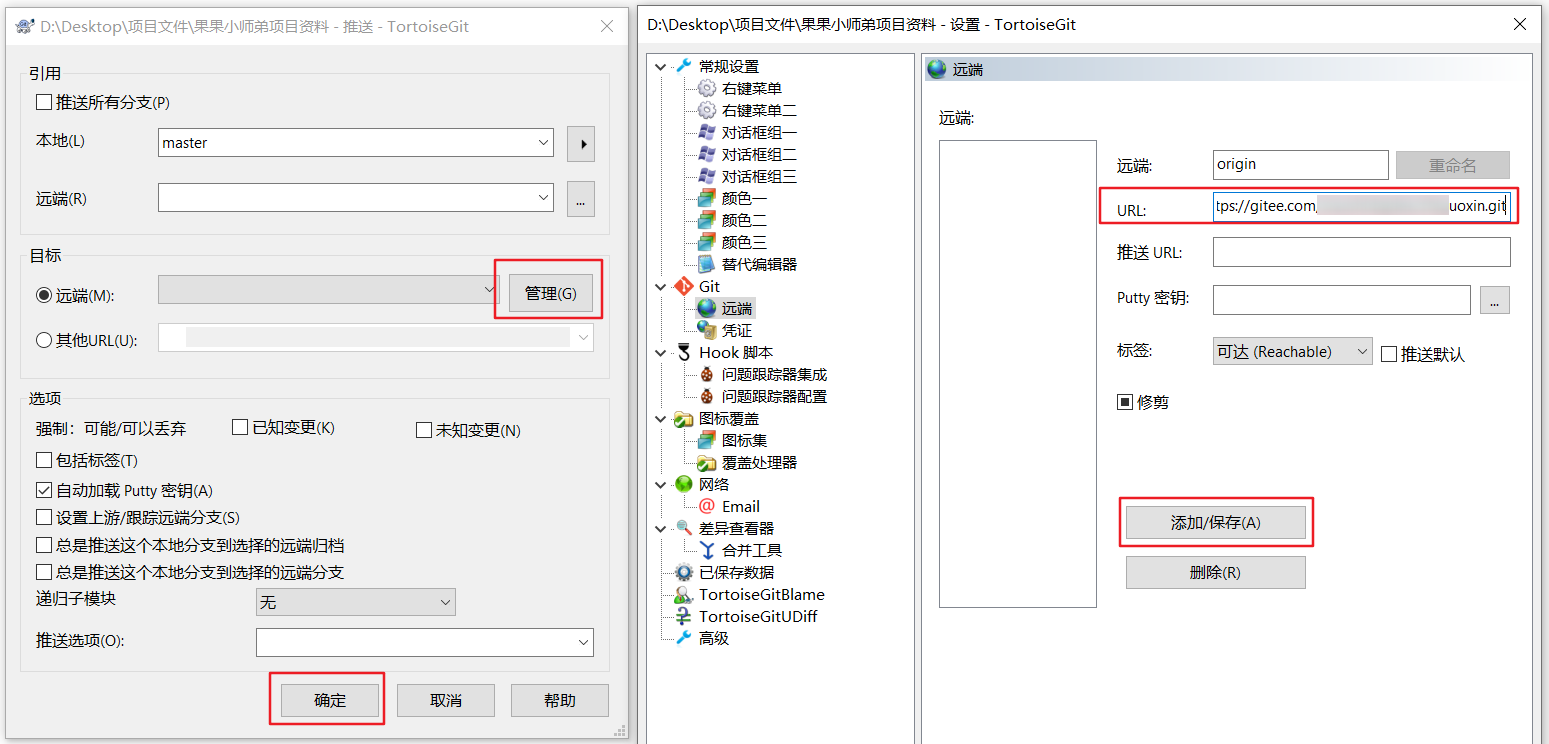Click the 替代编辑器 notepad icon

click(707, 264)
